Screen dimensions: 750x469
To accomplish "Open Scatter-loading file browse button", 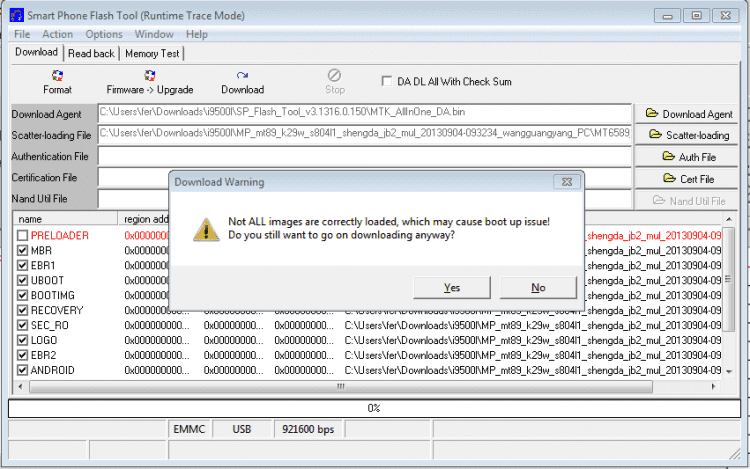I will pyautogui.click(x=686, y=135).
